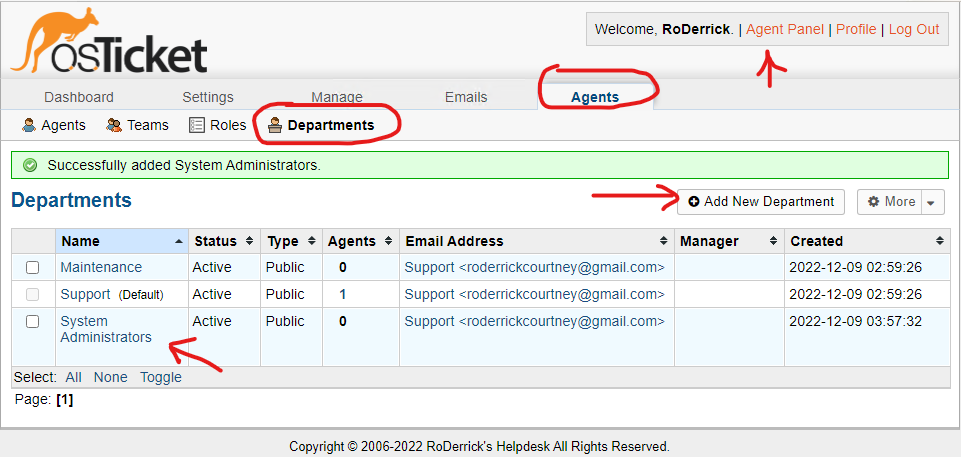The image size is (961, 457).
Task: Click the disabled Support default checkbox
Action: point(32,295)
